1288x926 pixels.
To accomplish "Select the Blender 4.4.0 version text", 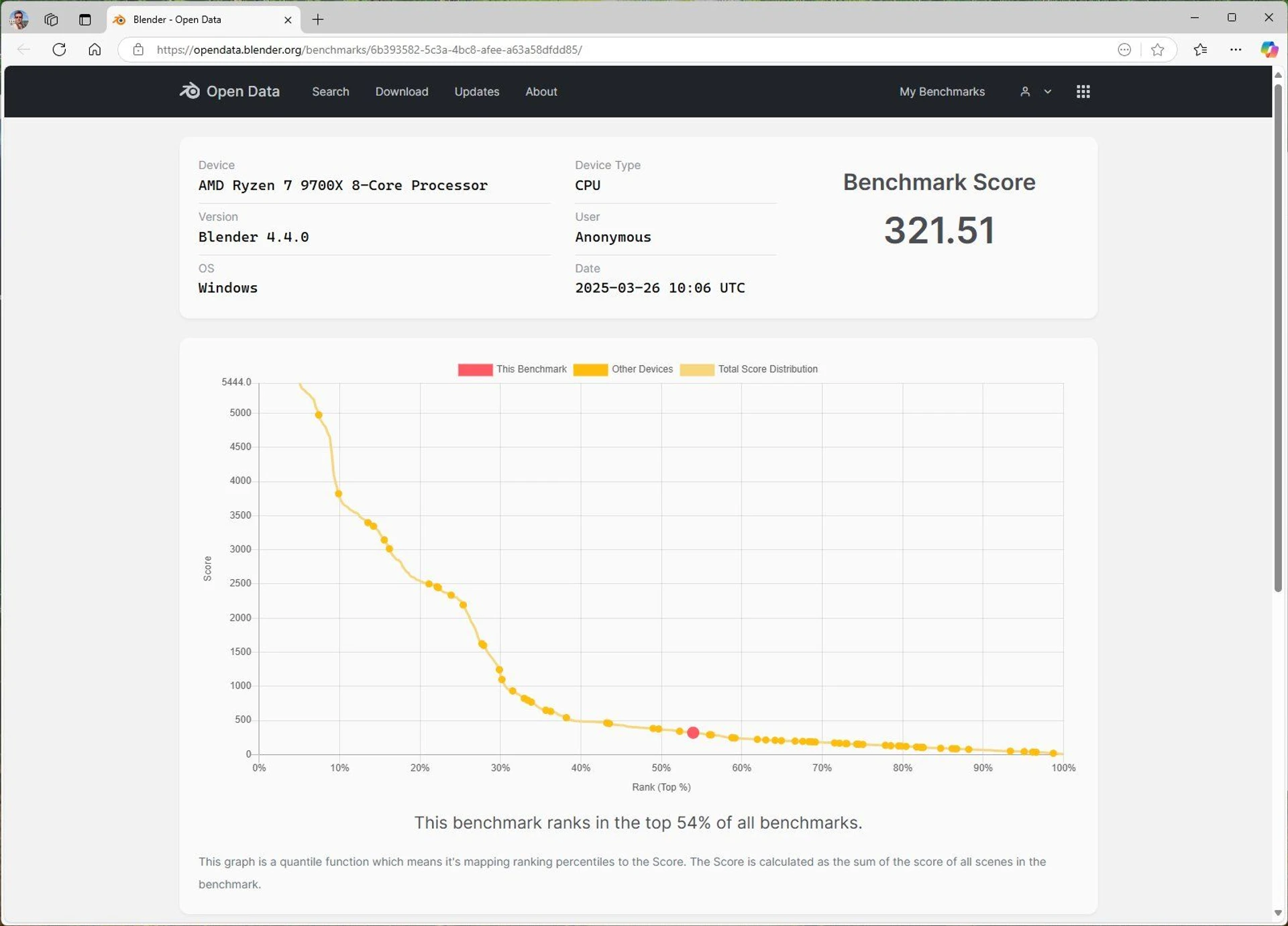I will [x=254, y=237].
